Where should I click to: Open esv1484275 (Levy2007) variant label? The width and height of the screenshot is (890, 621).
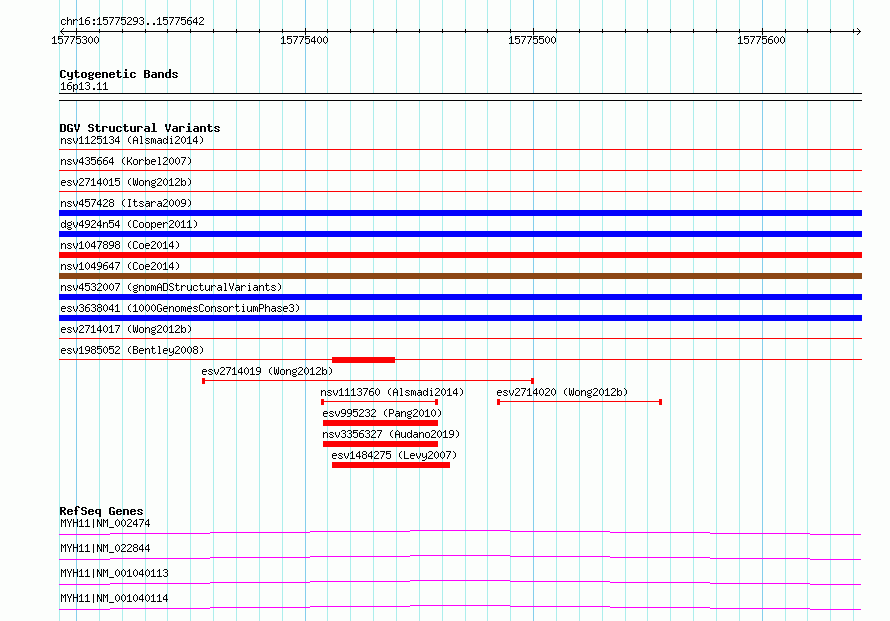coord(394,455)
